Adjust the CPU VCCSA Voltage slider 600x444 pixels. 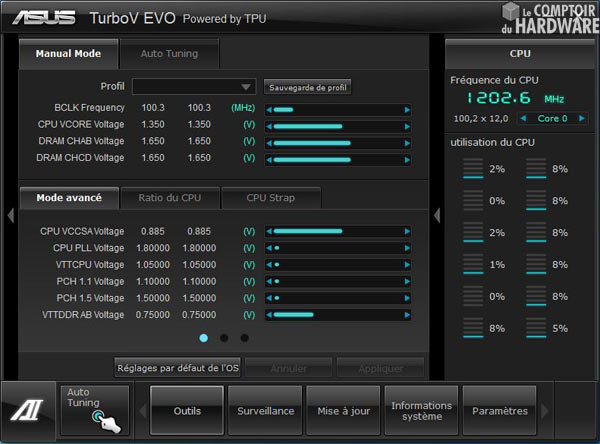point(338,231)
